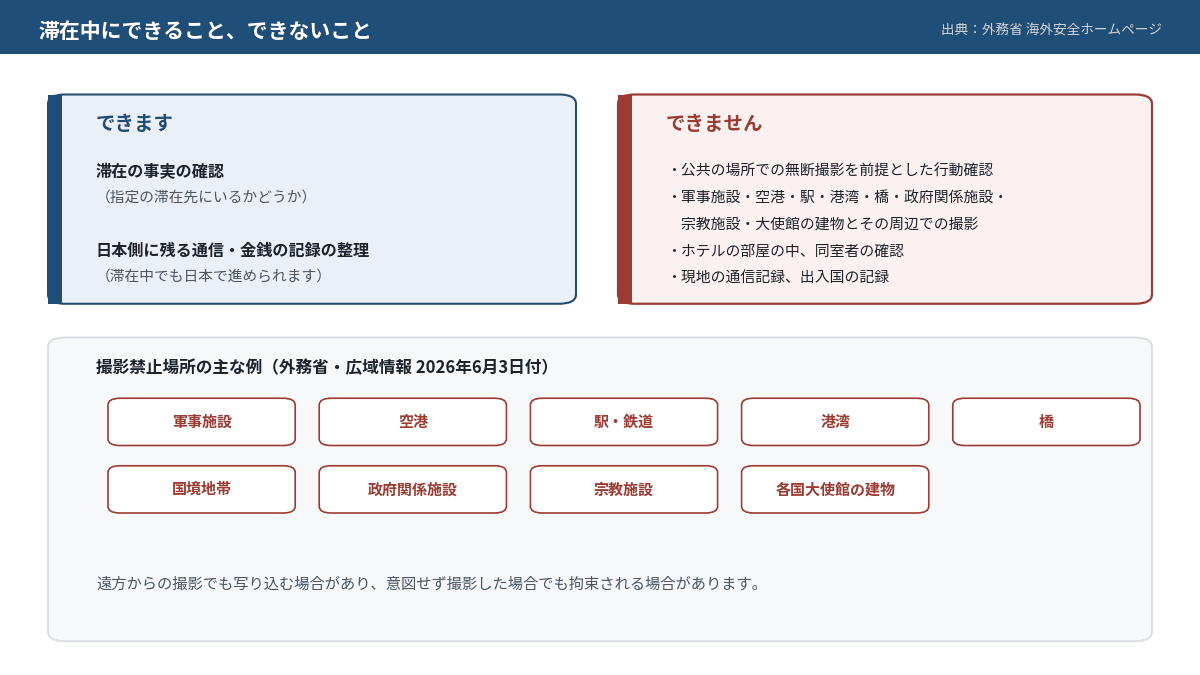Click the 政府関係施設 chip
This screenshot has height=675, width=1200.
tap(413, 489)
